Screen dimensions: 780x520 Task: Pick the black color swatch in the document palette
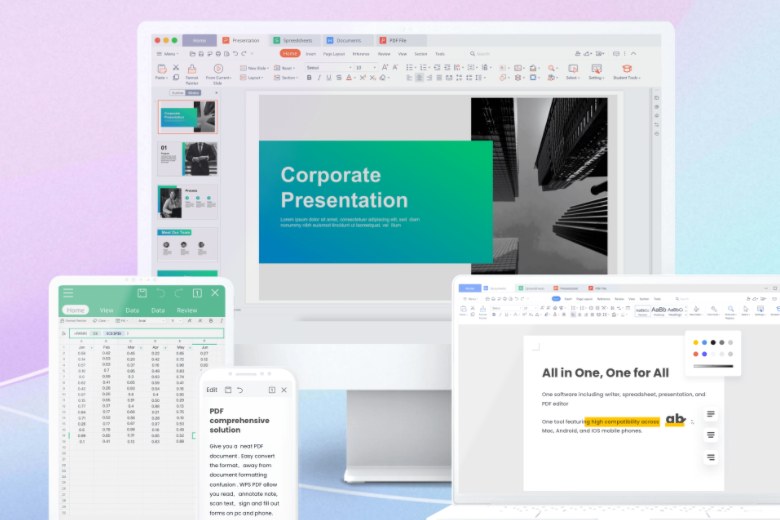tap(713, 342)
